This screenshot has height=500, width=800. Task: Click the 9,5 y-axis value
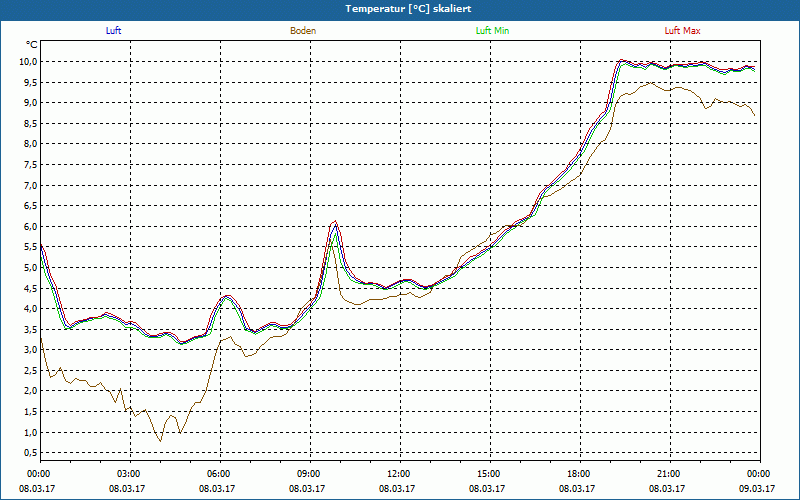[x=31, y=82]
